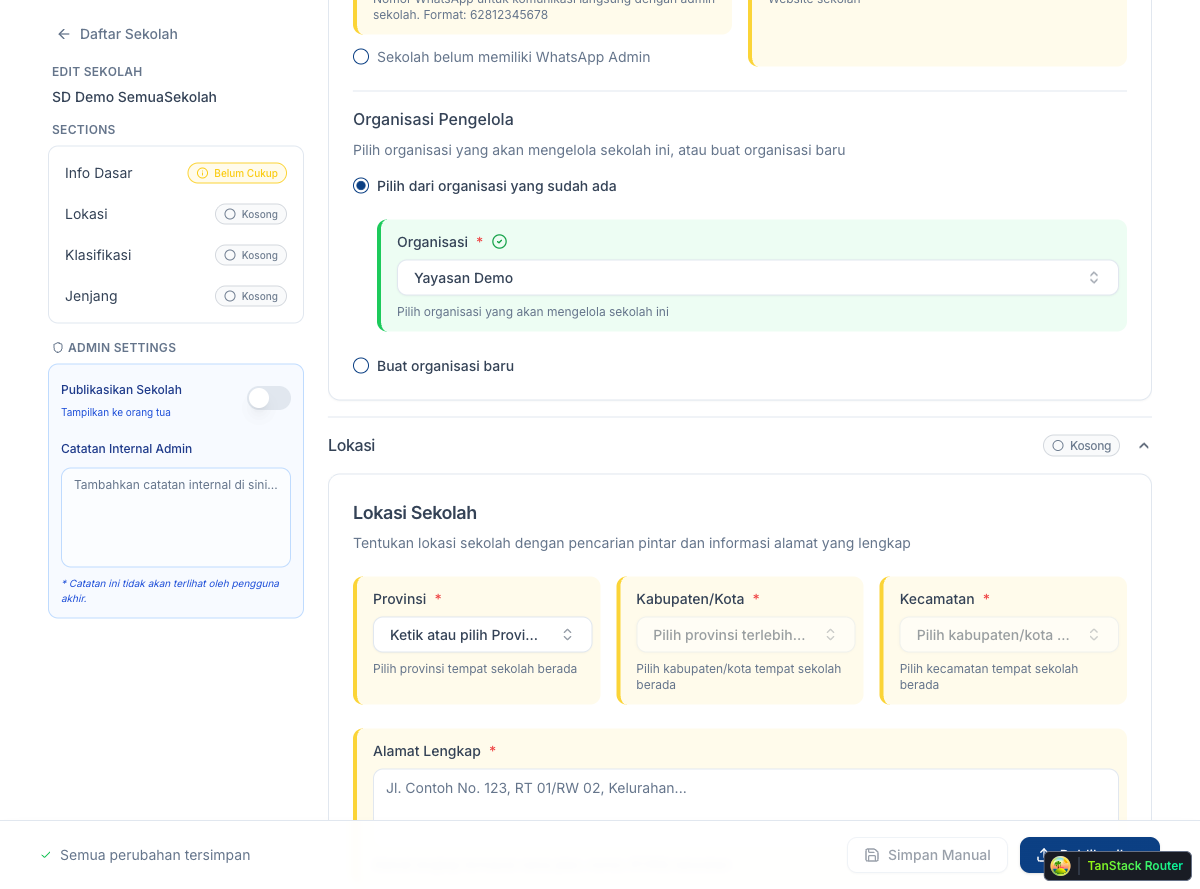
Task: Go to Klasifikasi section in sidebar
Action: [x=98, y=255]
